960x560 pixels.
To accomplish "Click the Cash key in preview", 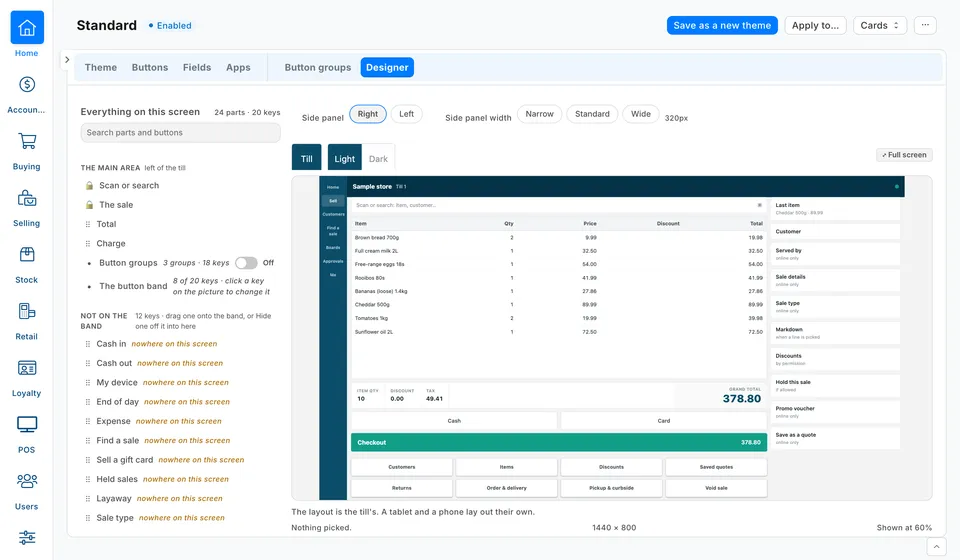I will (x=454, y=421).
